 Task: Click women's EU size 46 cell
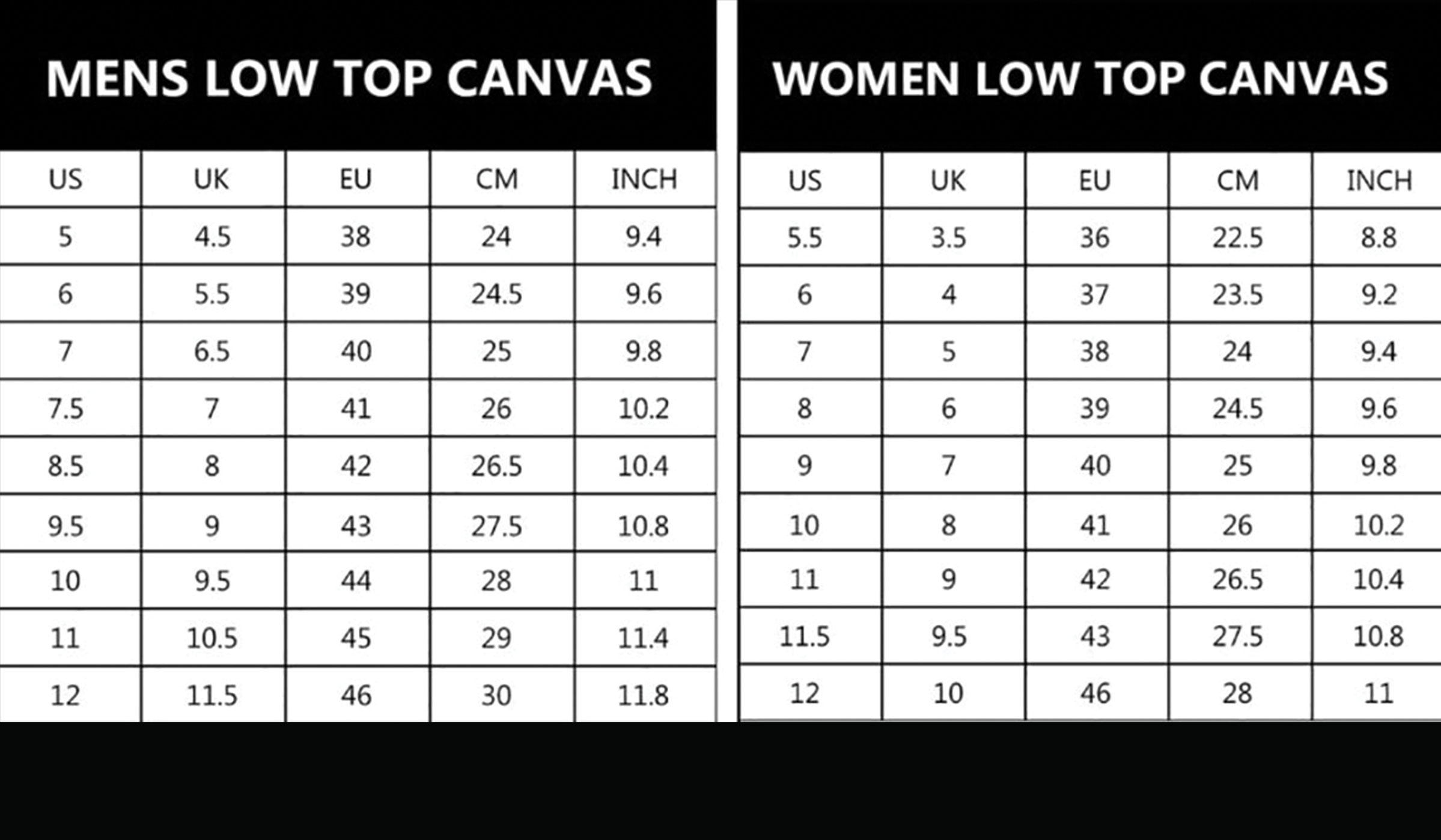tap(1097, 693)
